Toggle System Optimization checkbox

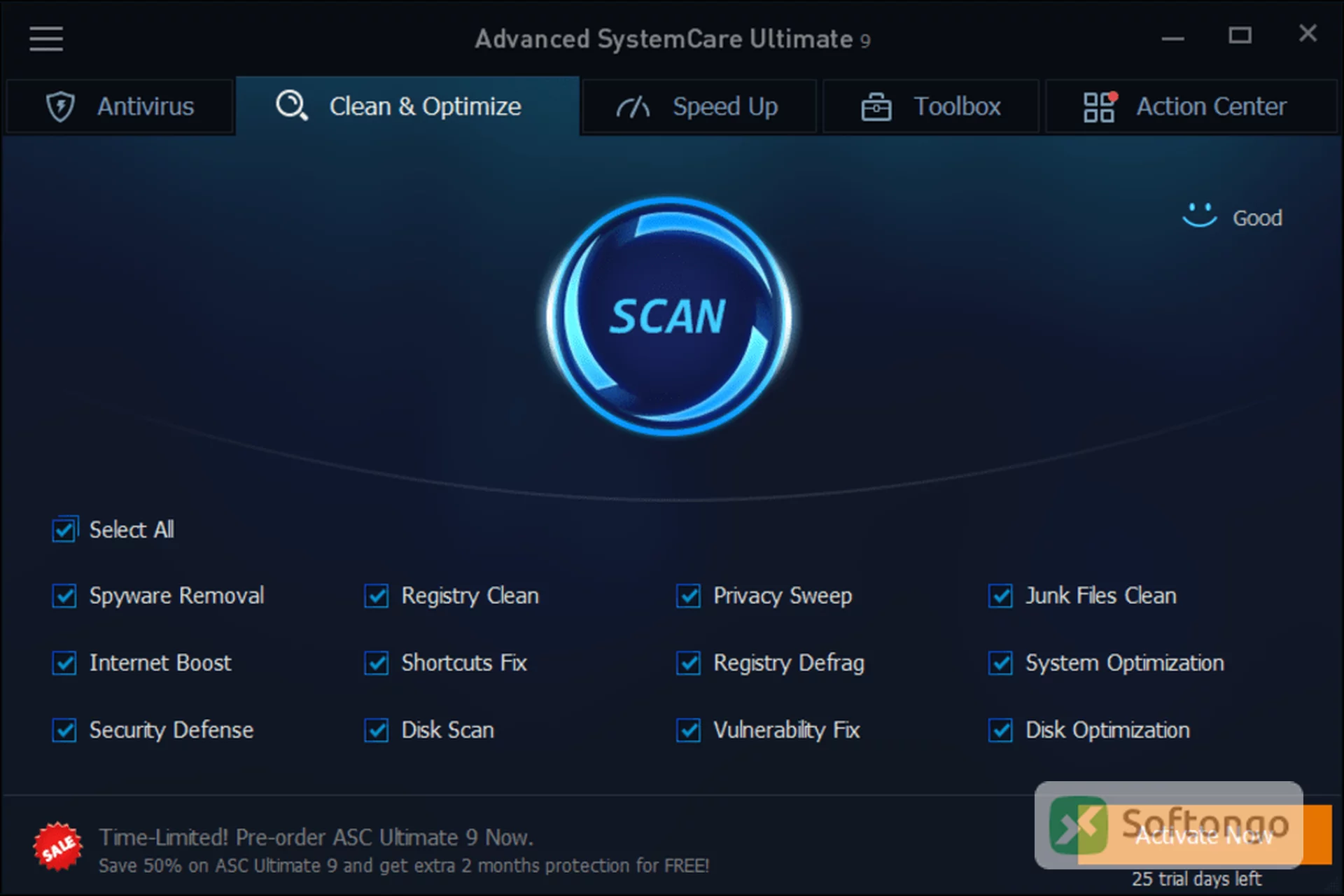coord(1001,663)
